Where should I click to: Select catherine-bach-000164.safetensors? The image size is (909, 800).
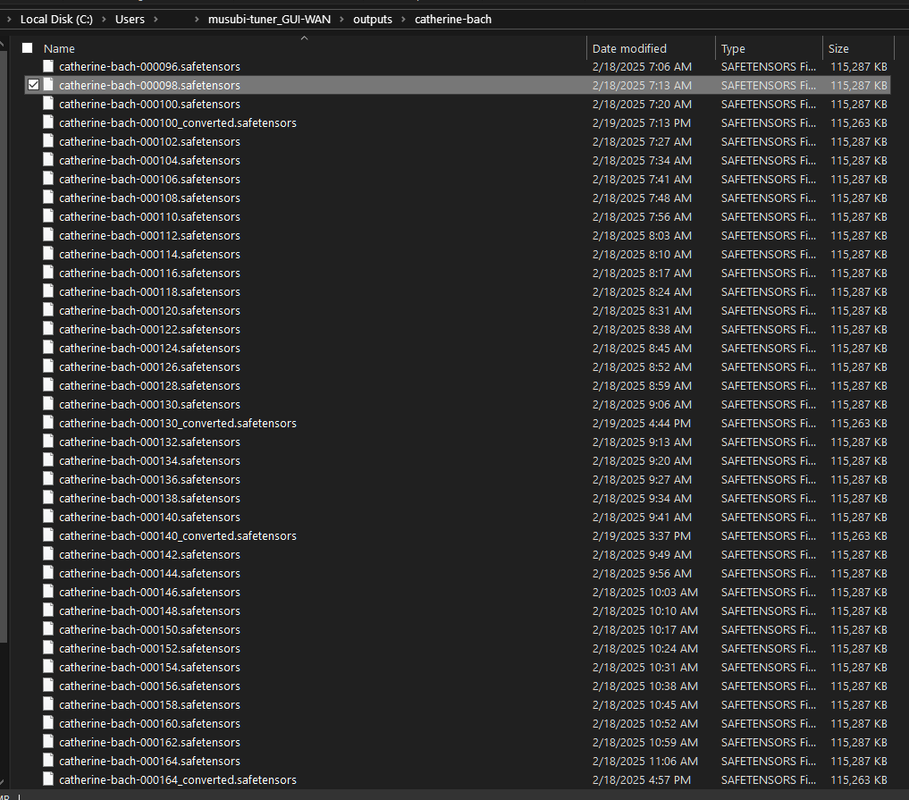coord(149,761)
